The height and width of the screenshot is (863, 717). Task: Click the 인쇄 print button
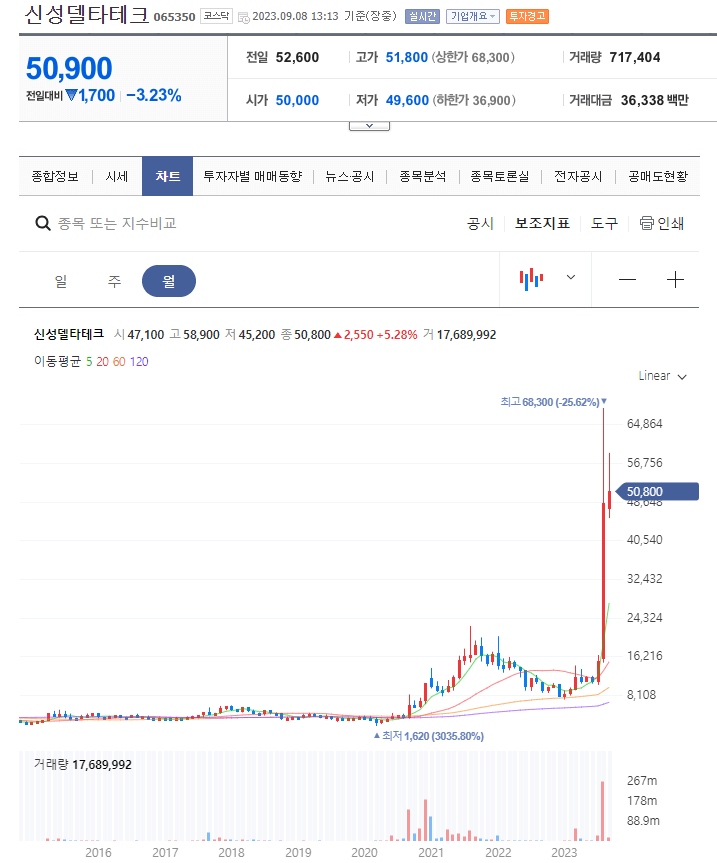(x=662, y=223)
